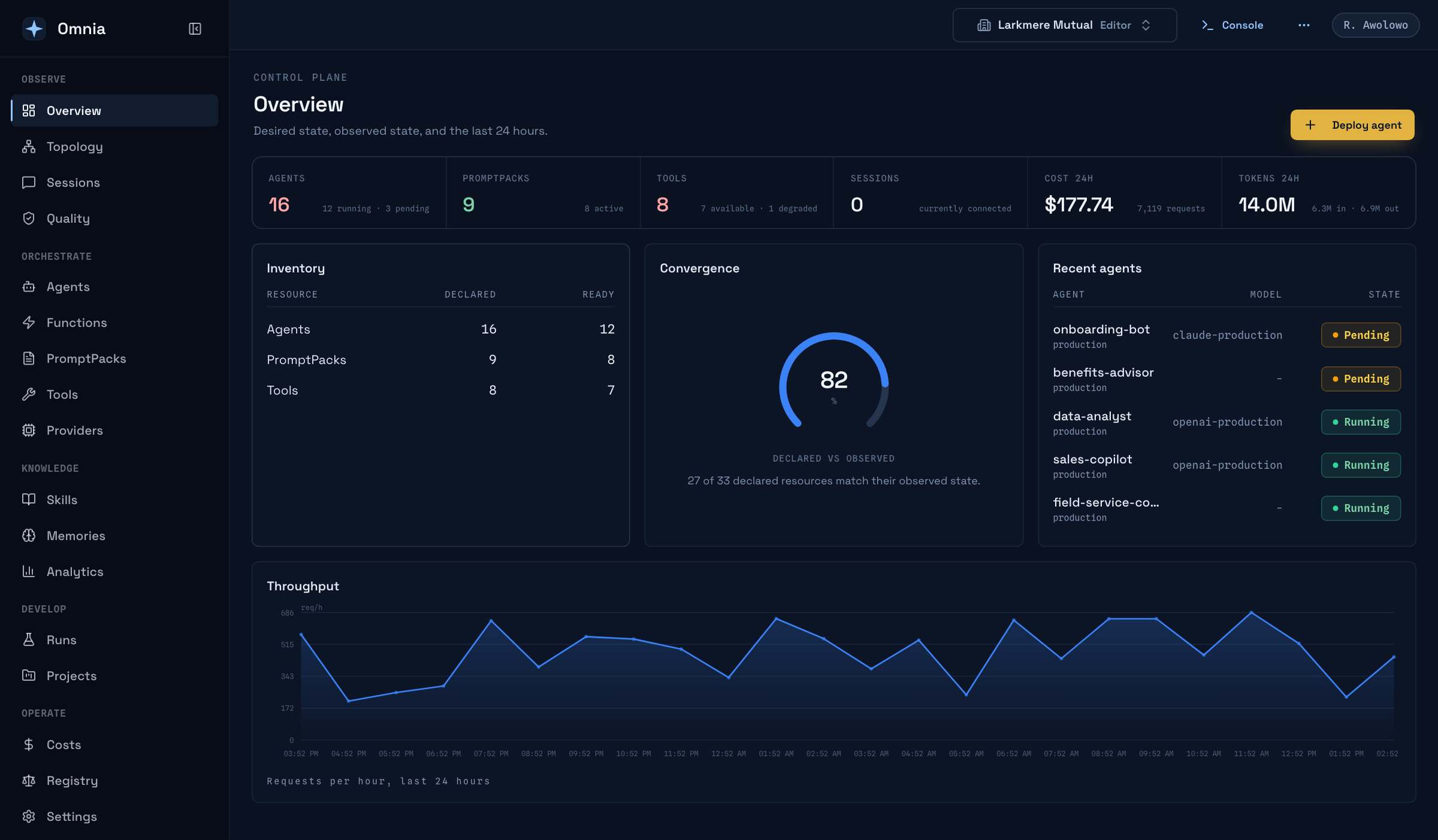Click the Functions lightning bolt icon
1438x840 pixels.
(29, 323)
